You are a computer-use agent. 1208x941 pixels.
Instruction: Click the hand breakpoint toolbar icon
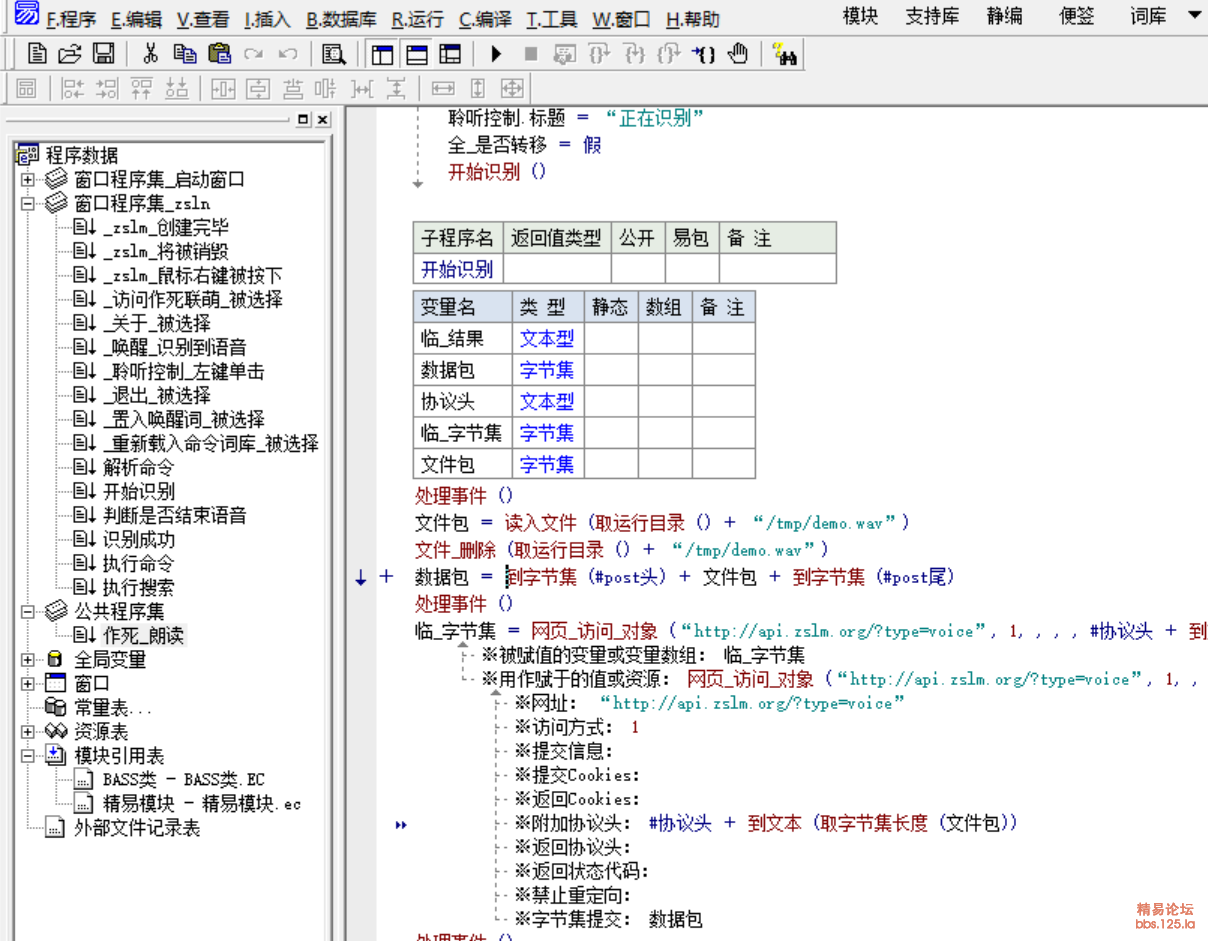click(738, 54)
